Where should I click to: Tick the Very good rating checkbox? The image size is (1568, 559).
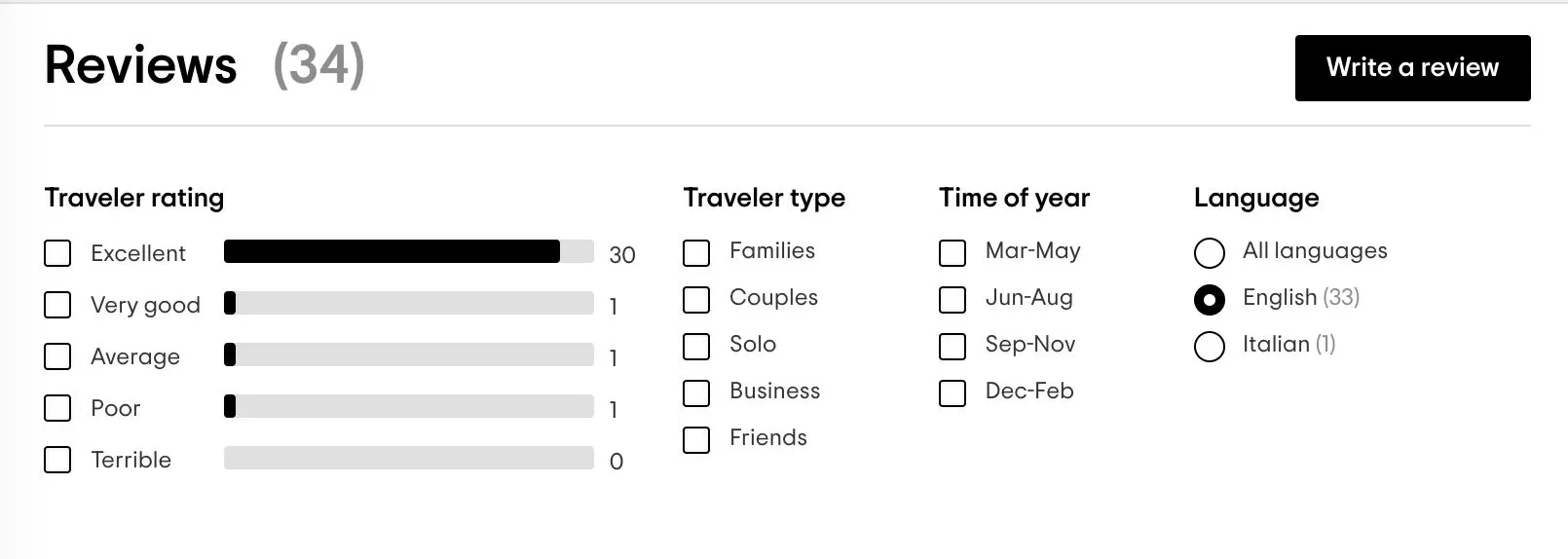point(57,305)
